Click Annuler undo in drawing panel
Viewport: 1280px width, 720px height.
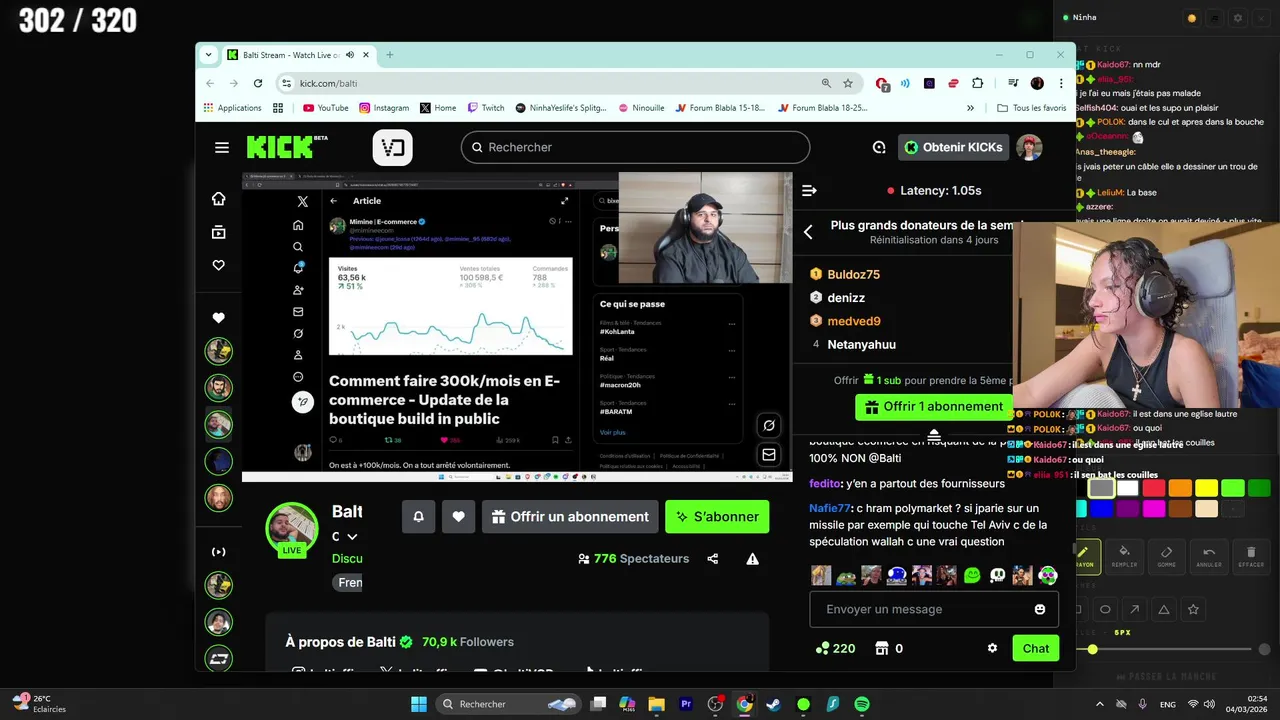click(1209, 556)
